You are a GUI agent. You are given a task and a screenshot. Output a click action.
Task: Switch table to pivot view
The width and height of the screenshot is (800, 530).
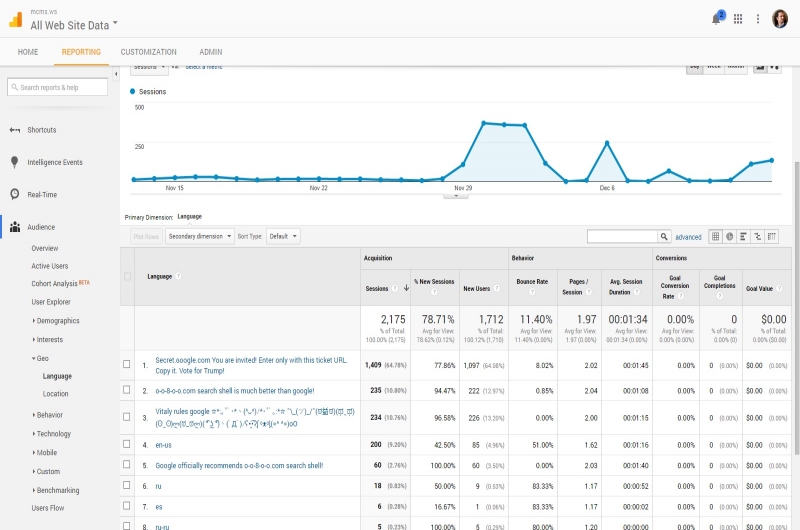pos(771,236)
